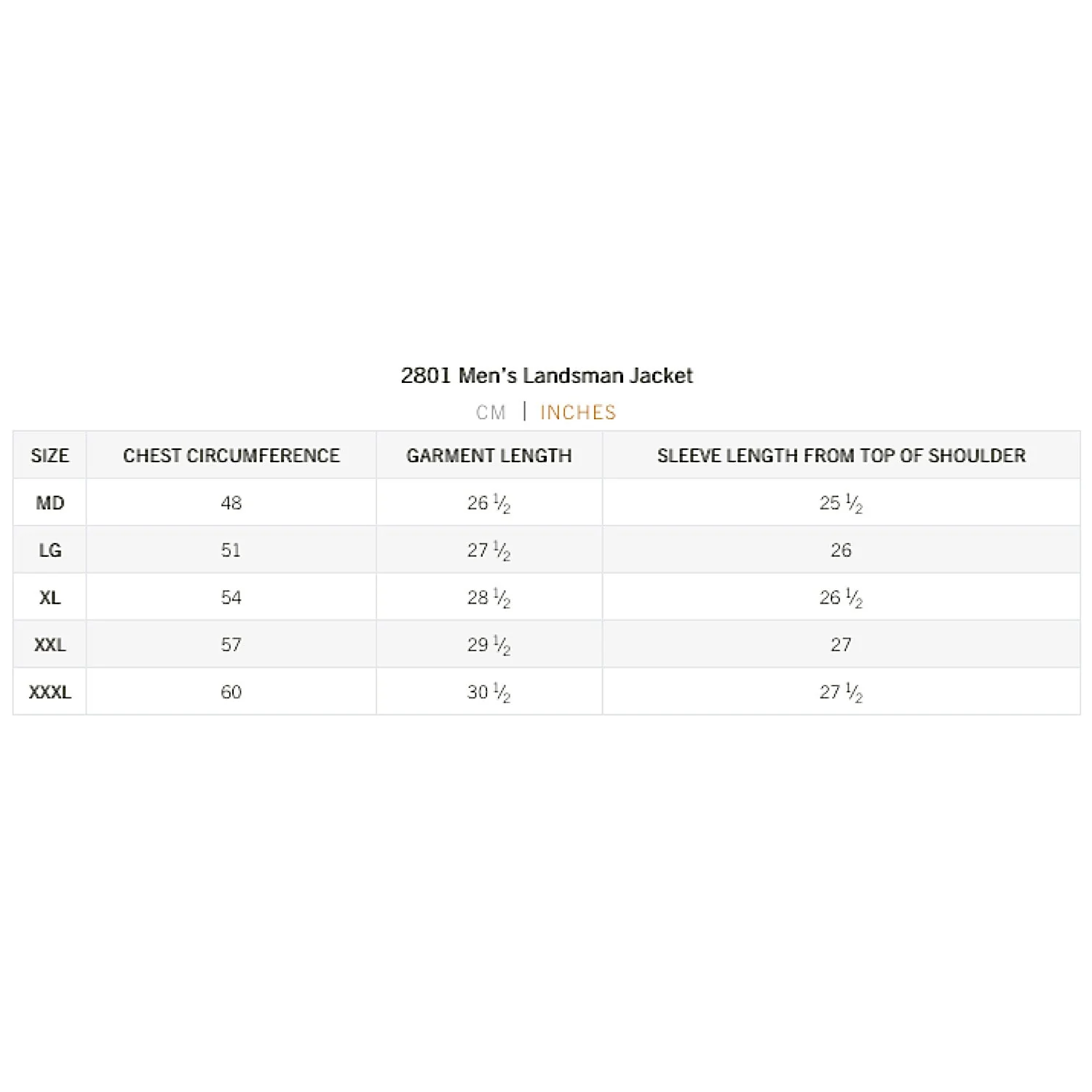Screen dimensions: 1092x1092
Task: Select the INCHES unit option
Action: click(x=578, y=413)
